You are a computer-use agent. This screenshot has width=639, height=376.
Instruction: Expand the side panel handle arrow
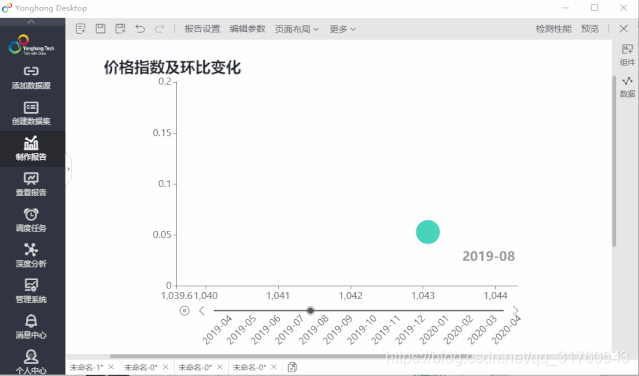[68, 169]
